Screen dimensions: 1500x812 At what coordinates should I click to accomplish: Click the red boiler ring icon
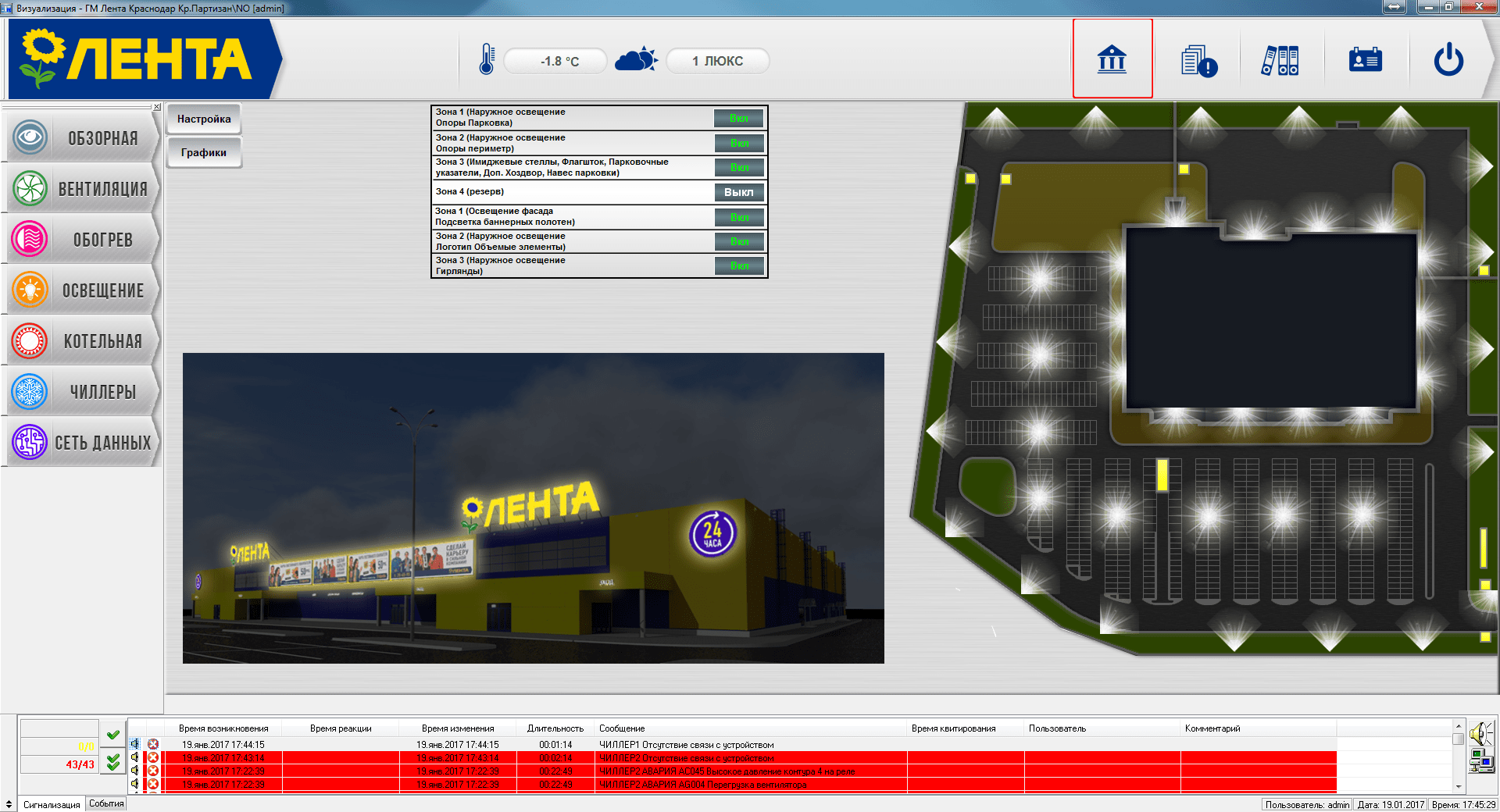pyautogui.click(x=30, y=340)
